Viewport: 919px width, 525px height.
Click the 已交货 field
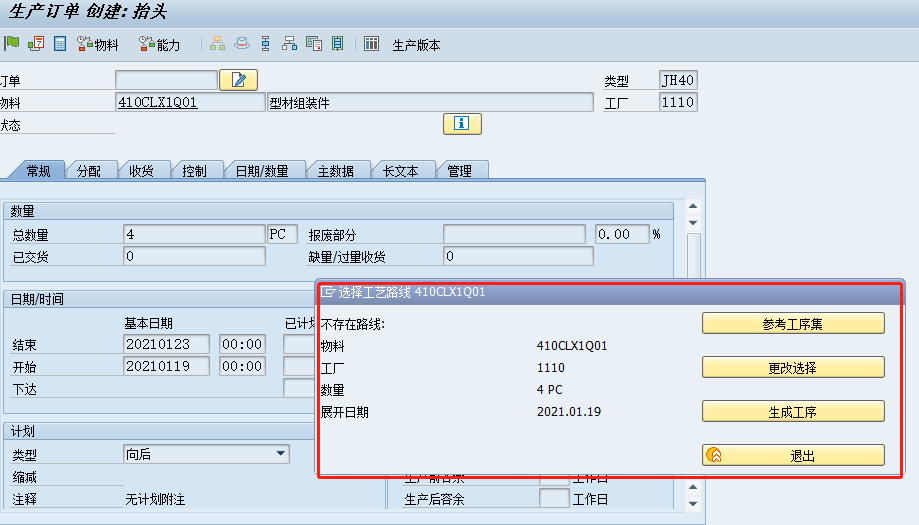(x=195, y=256)
